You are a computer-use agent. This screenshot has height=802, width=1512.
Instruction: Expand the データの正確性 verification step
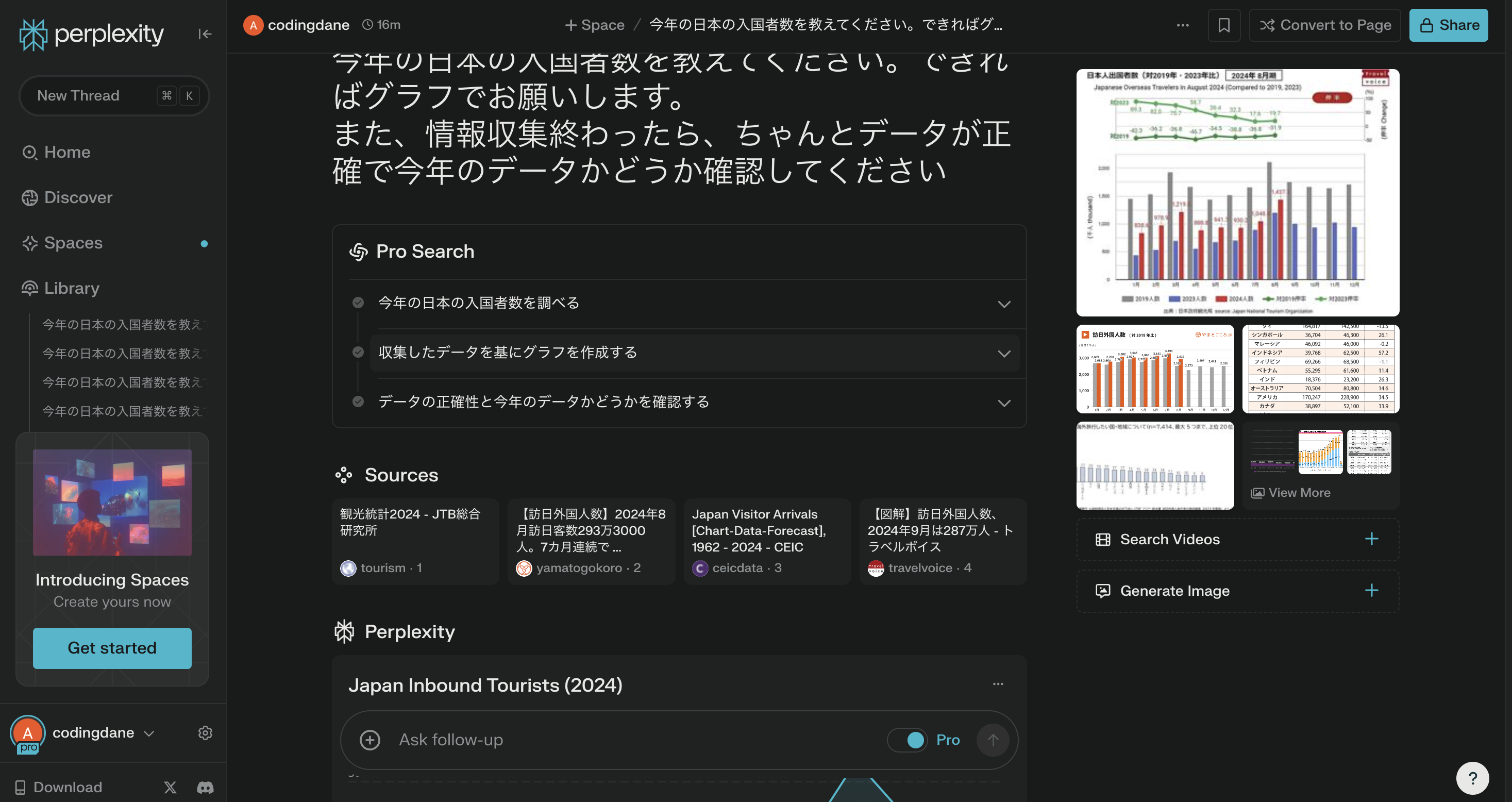pyautogui.click(x=1004, y=403)
